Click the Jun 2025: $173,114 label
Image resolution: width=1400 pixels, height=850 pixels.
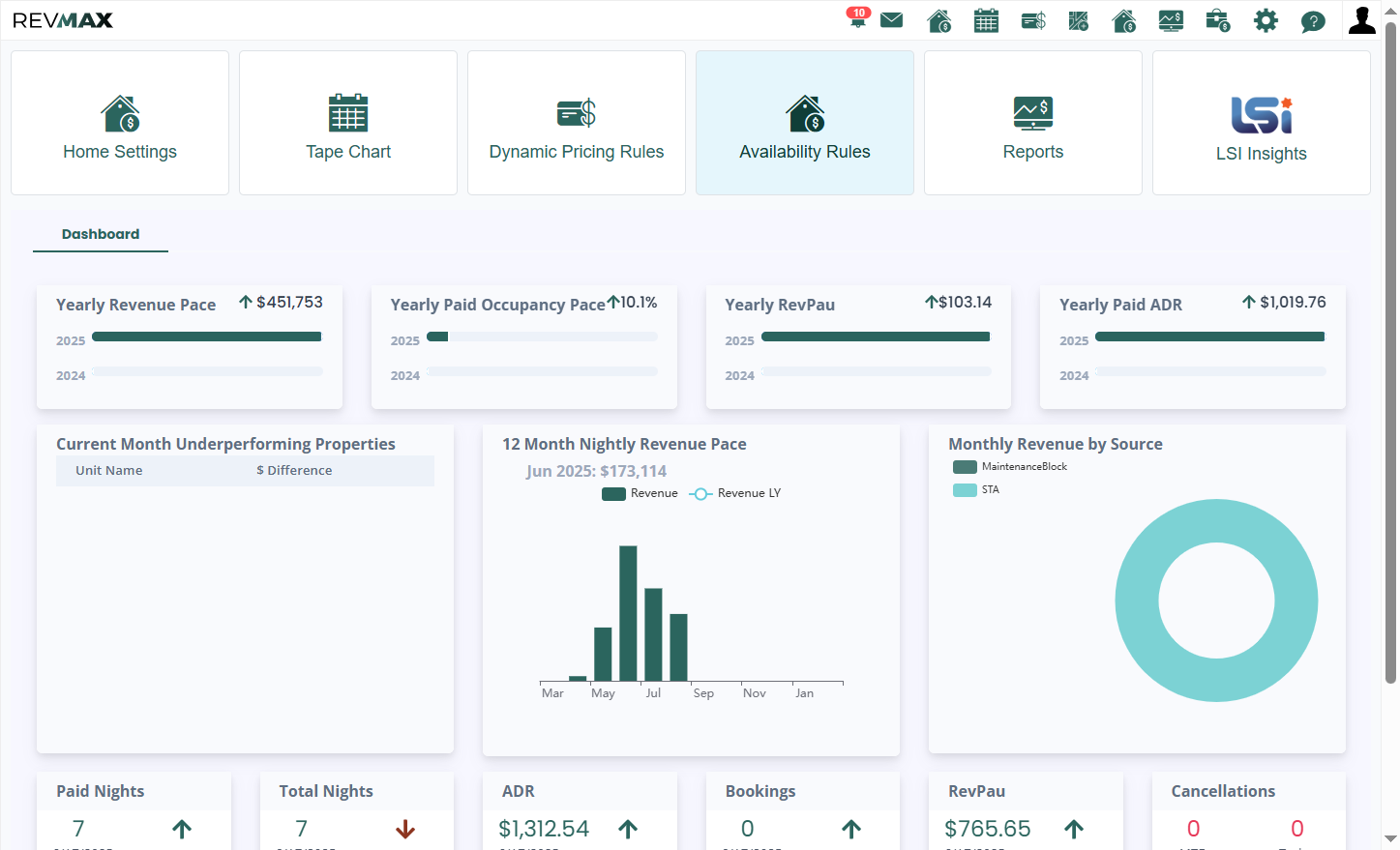(x=596, y=472)
